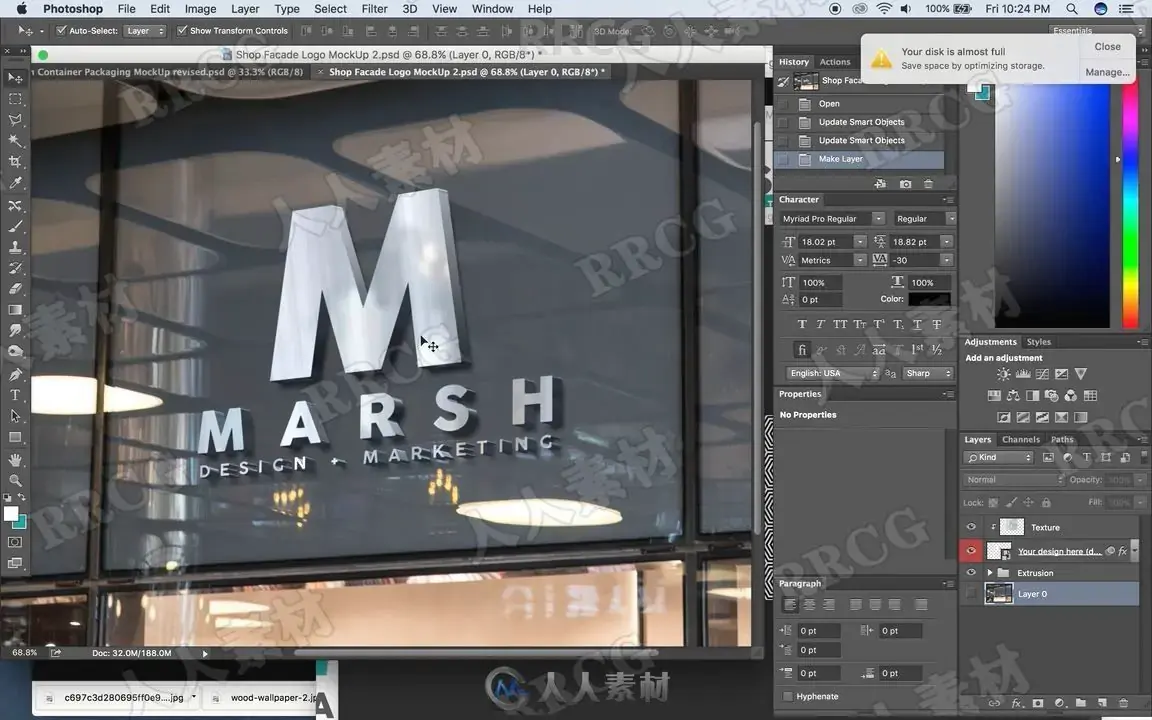This screenshot has width=1152, height=720.
Task: Click the Character text color swatch
Action: (x=929, y=299)
